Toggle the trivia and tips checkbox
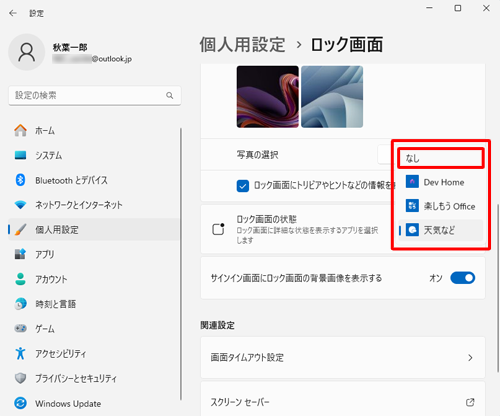The image size is (500, 416). click(x=243, y=186)
